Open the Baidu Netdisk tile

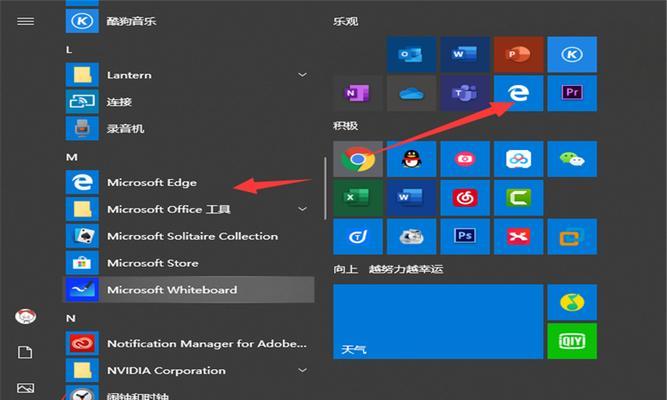(518, 159)
